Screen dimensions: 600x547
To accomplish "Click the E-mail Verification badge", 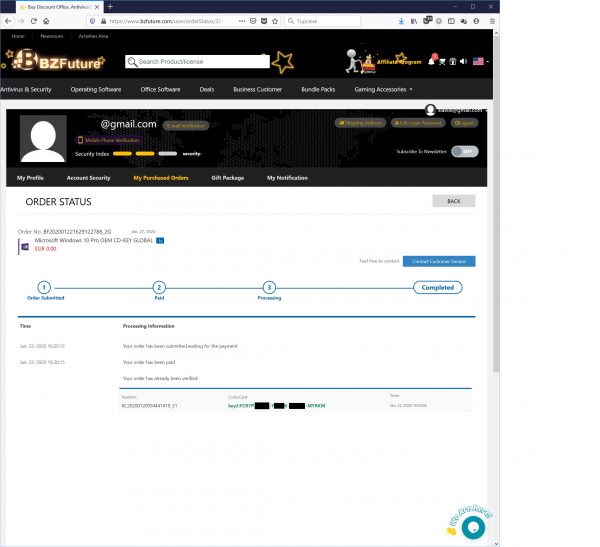I will click(186, 126).
